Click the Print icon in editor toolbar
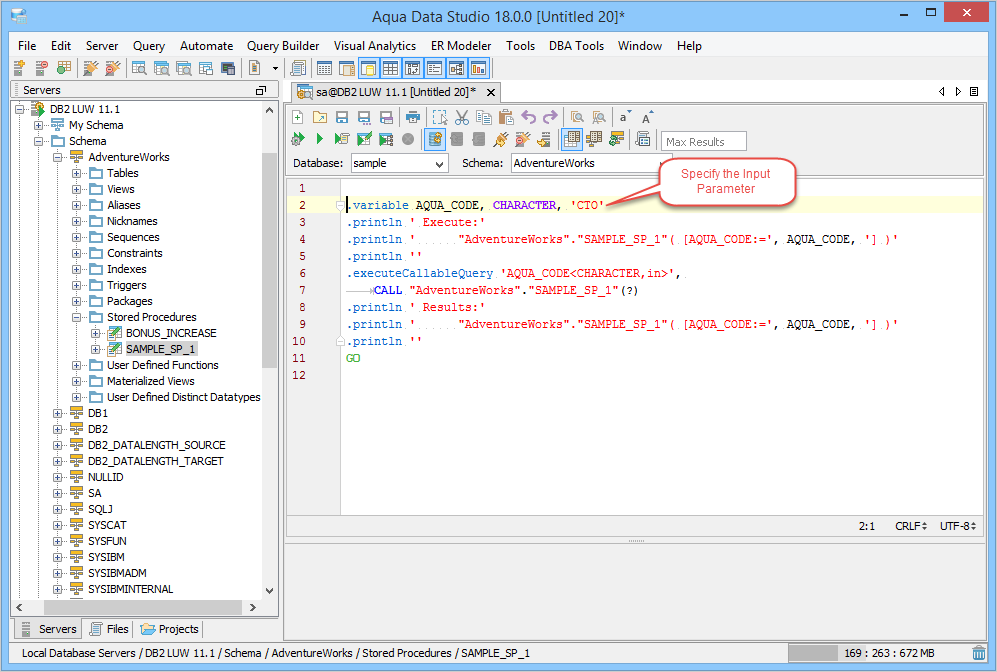 (x=412, y=117)
